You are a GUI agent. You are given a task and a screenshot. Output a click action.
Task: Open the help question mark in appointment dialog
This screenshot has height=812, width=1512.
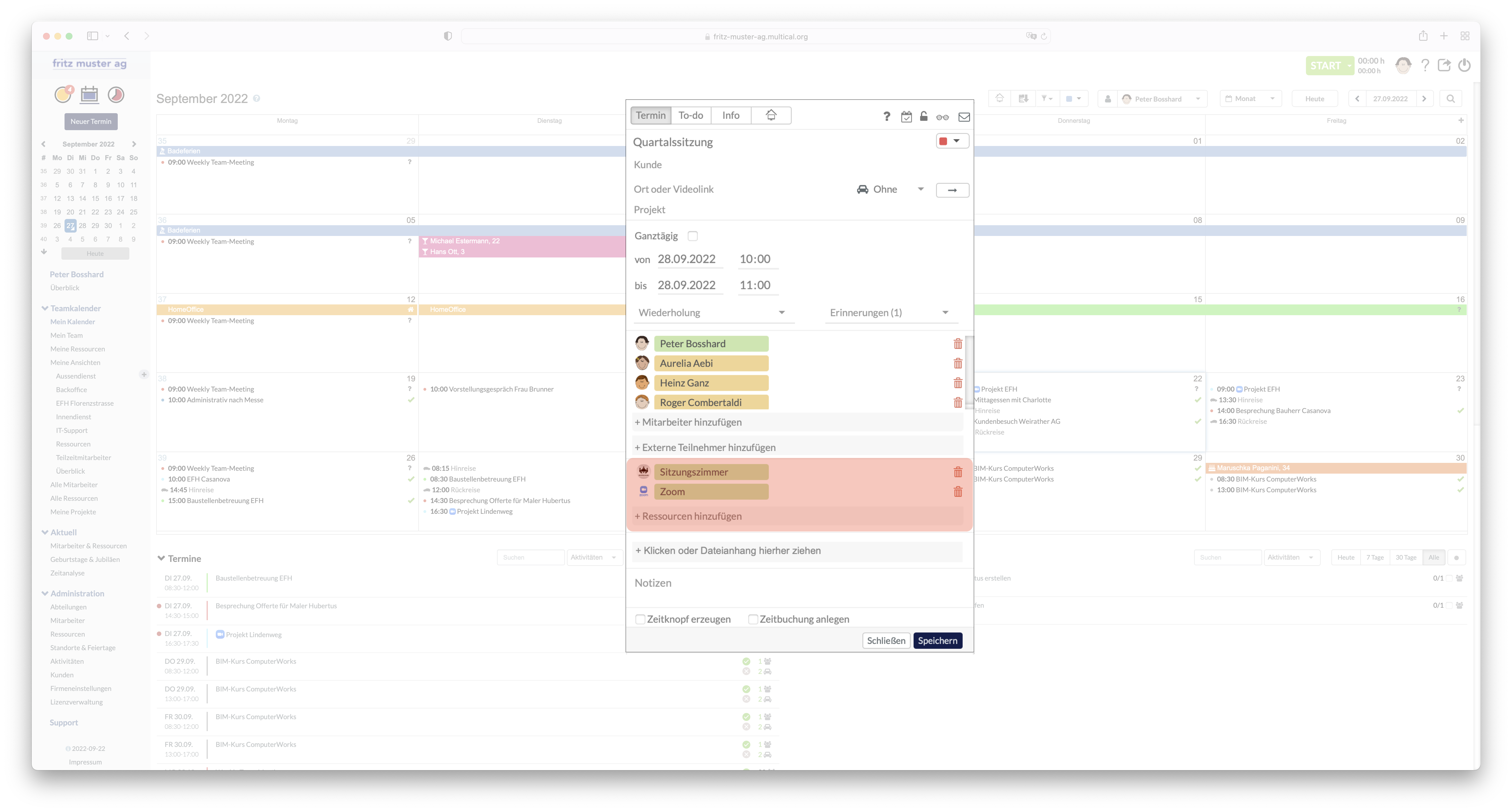886,116
